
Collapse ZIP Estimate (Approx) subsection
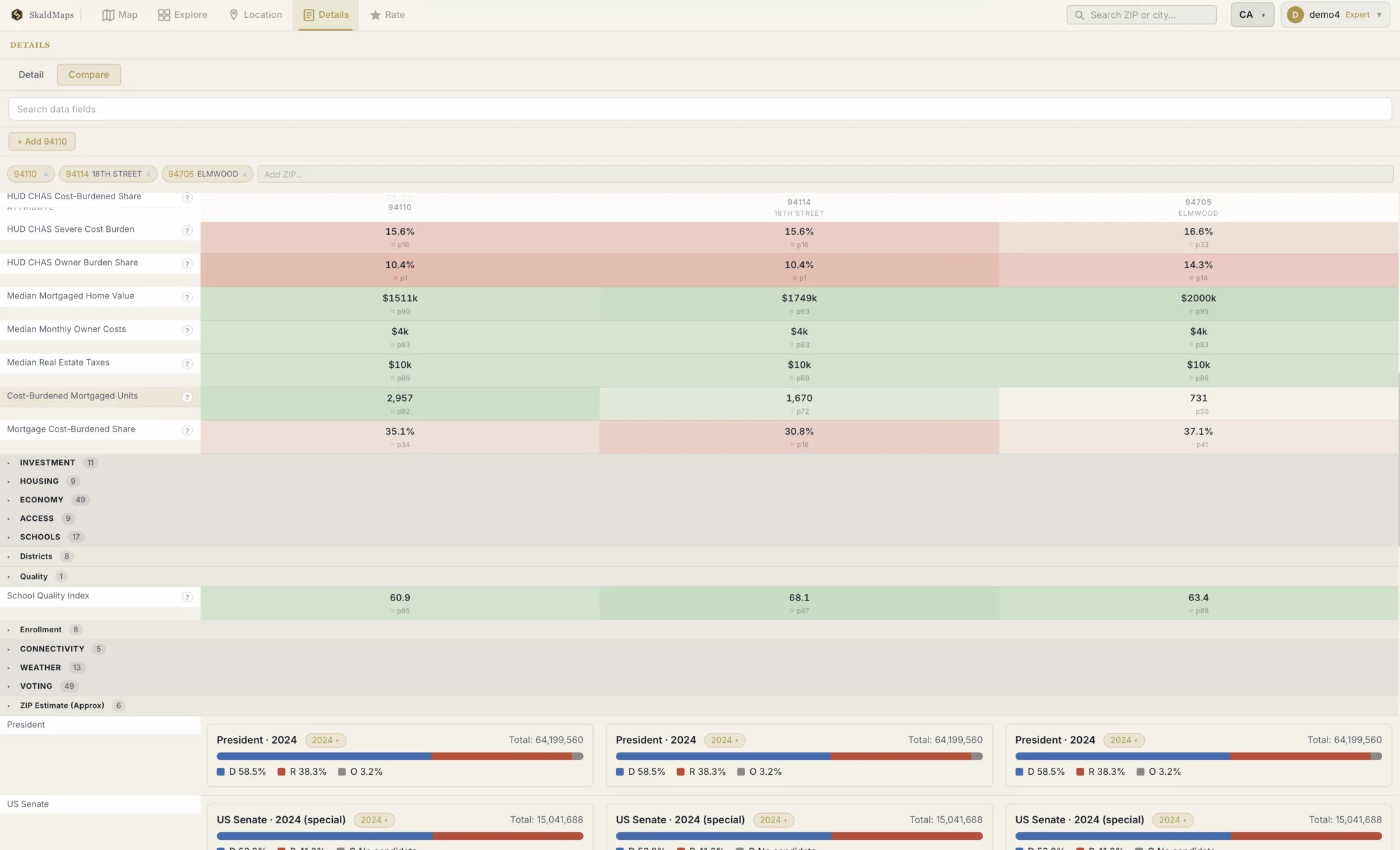click(x=9, y=705)
